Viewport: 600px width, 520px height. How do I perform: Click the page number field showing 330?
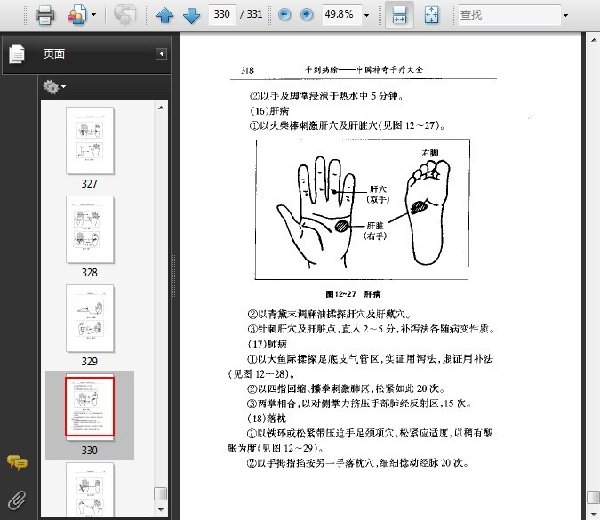tap(222, 15)
